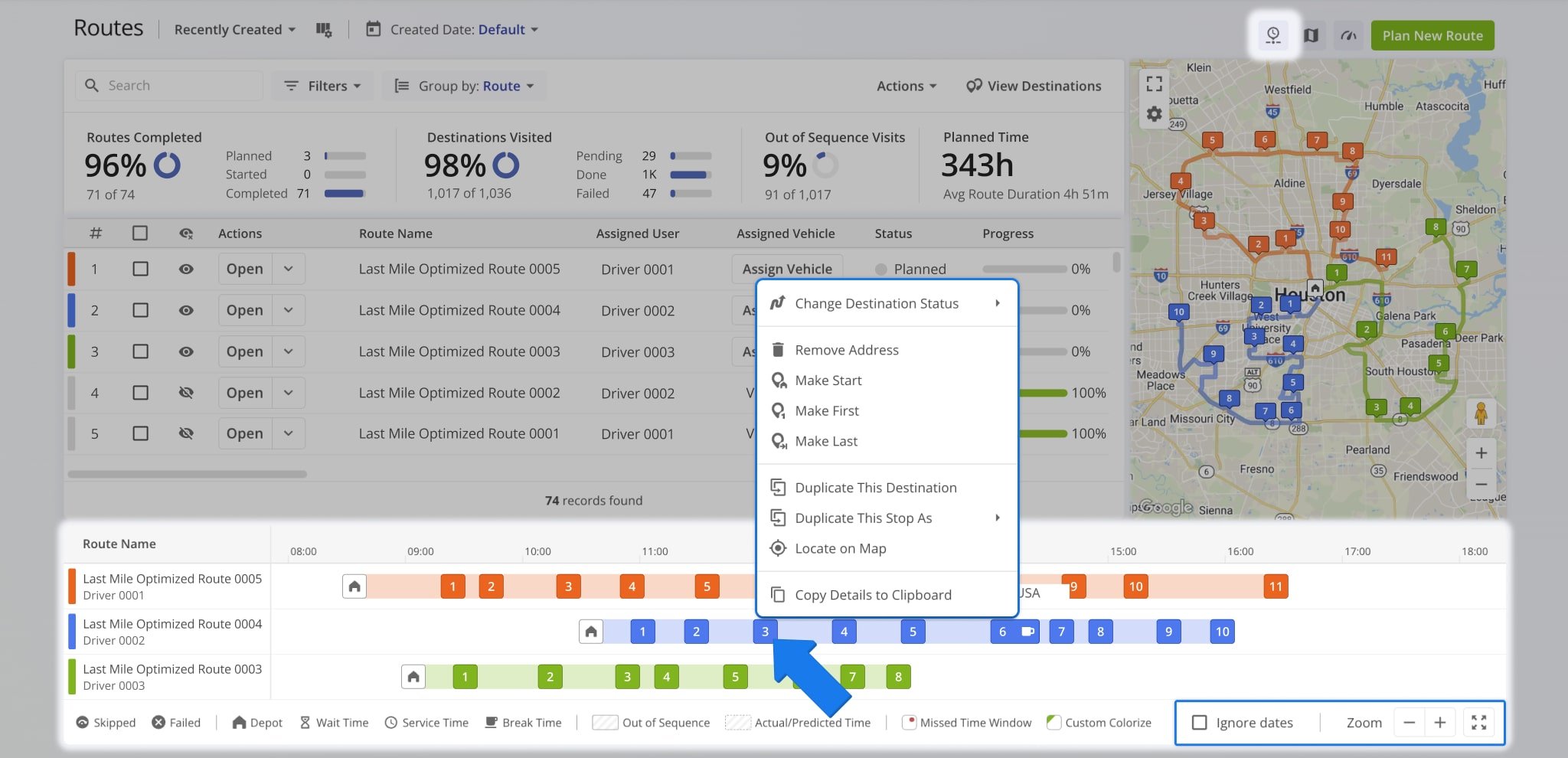Click the depot icon on Route 0005 timeline
This screenshot has width=1568, height=758.
tap(354, 586)
